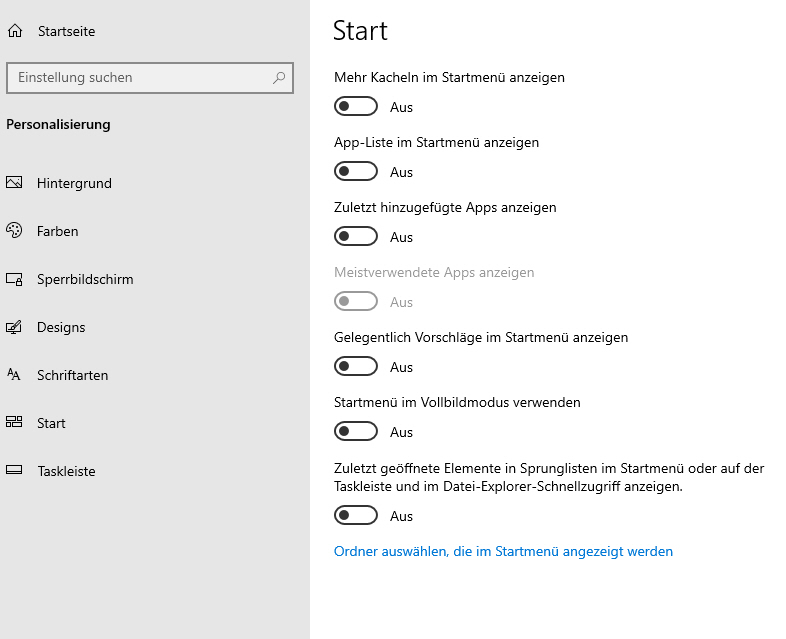Click the Taskleiste taskbar icon

tap(14, 470)
